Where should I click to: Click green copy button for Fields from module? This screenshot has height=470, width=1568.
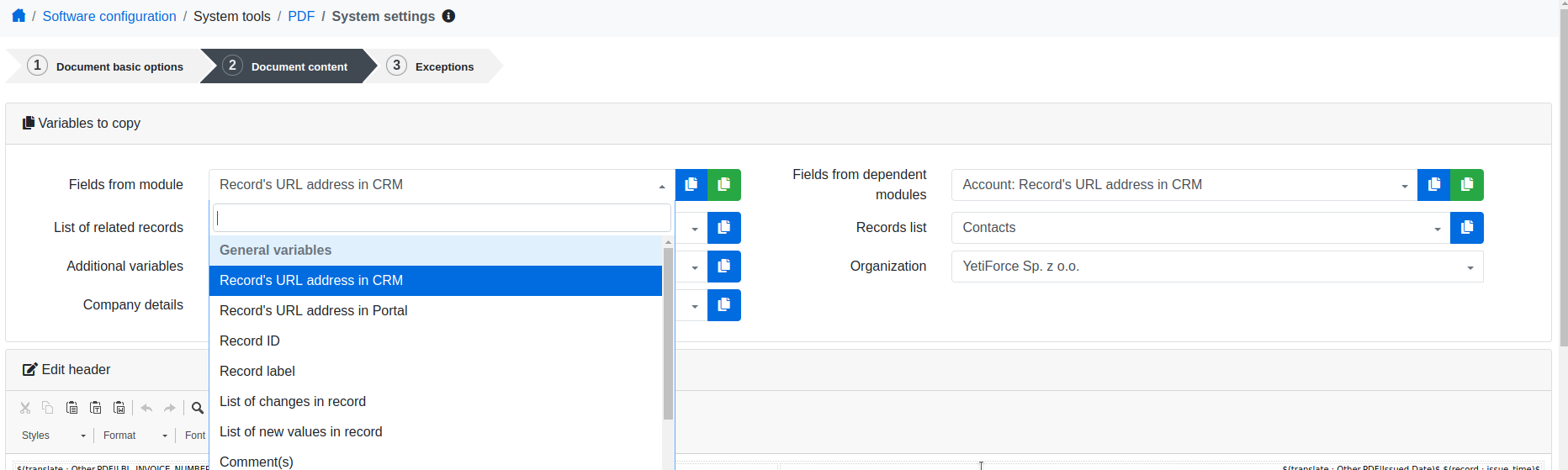click(724, 185)
